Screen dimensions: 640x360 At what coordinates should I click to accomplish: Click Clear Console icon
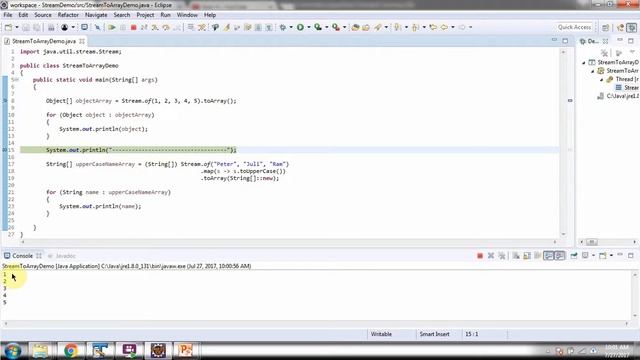[x=516, y=256]
